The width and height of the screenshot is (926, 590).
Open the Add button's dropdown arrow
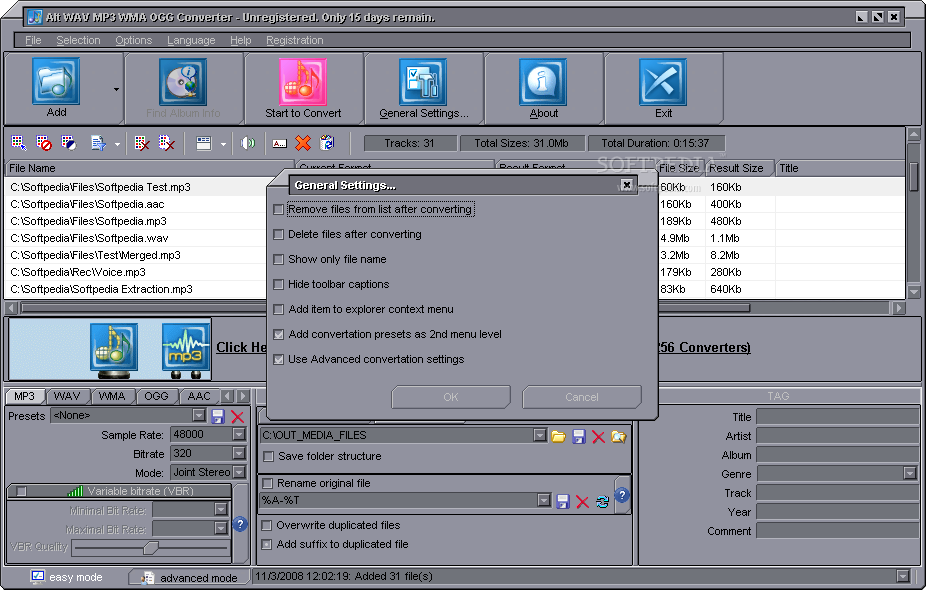click(116, 89)
